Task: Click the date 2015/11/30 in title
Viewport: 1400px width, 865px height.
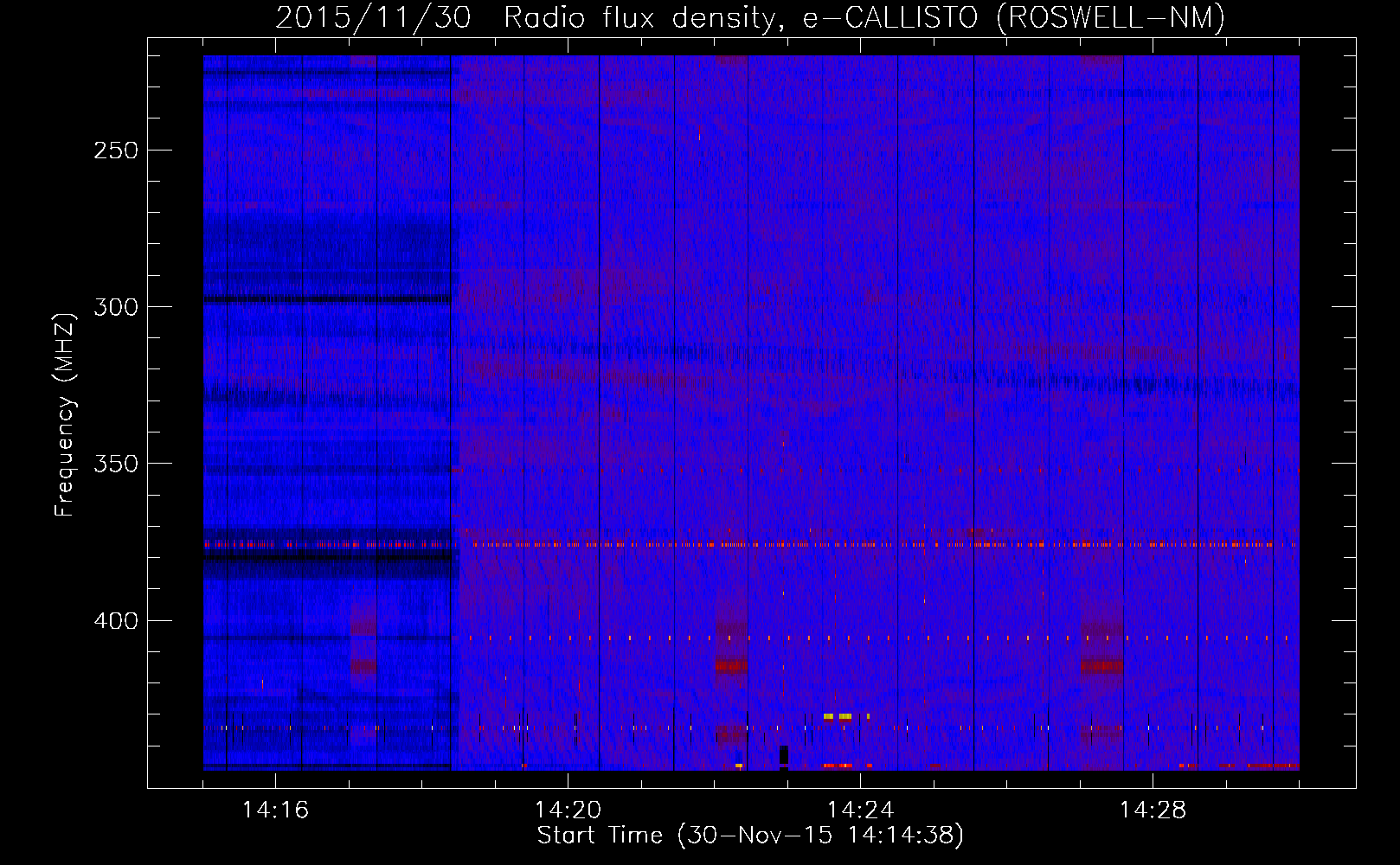Action: point(373,17)
